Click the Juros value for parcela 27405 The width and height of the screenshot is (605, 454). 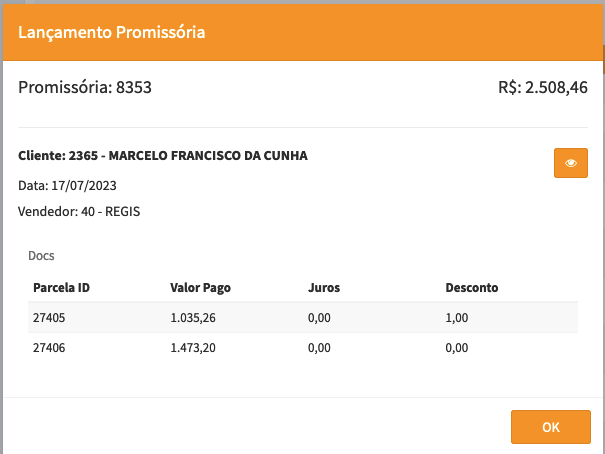coord(320,318)
